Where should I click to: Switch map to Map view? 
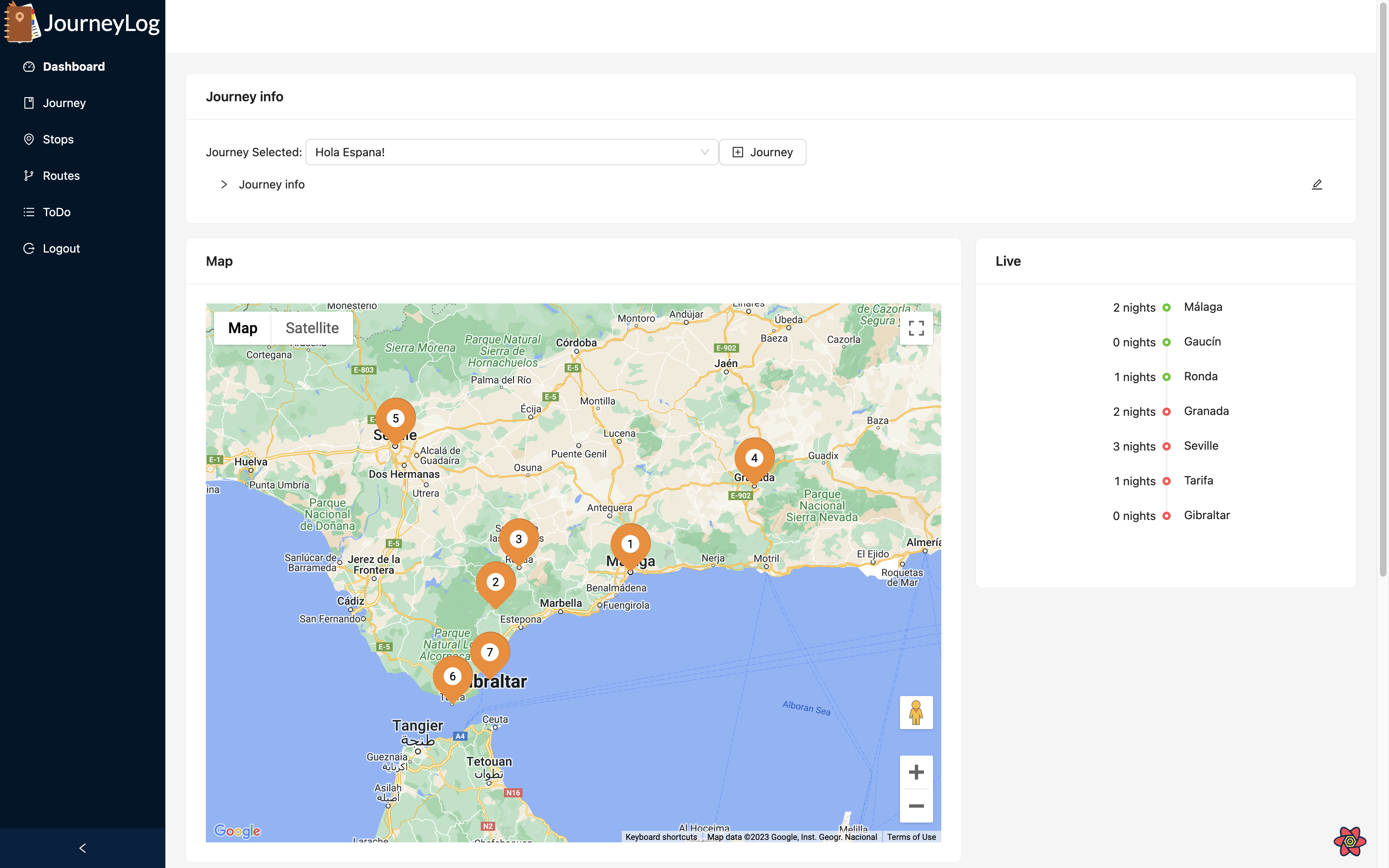(242, 328)
